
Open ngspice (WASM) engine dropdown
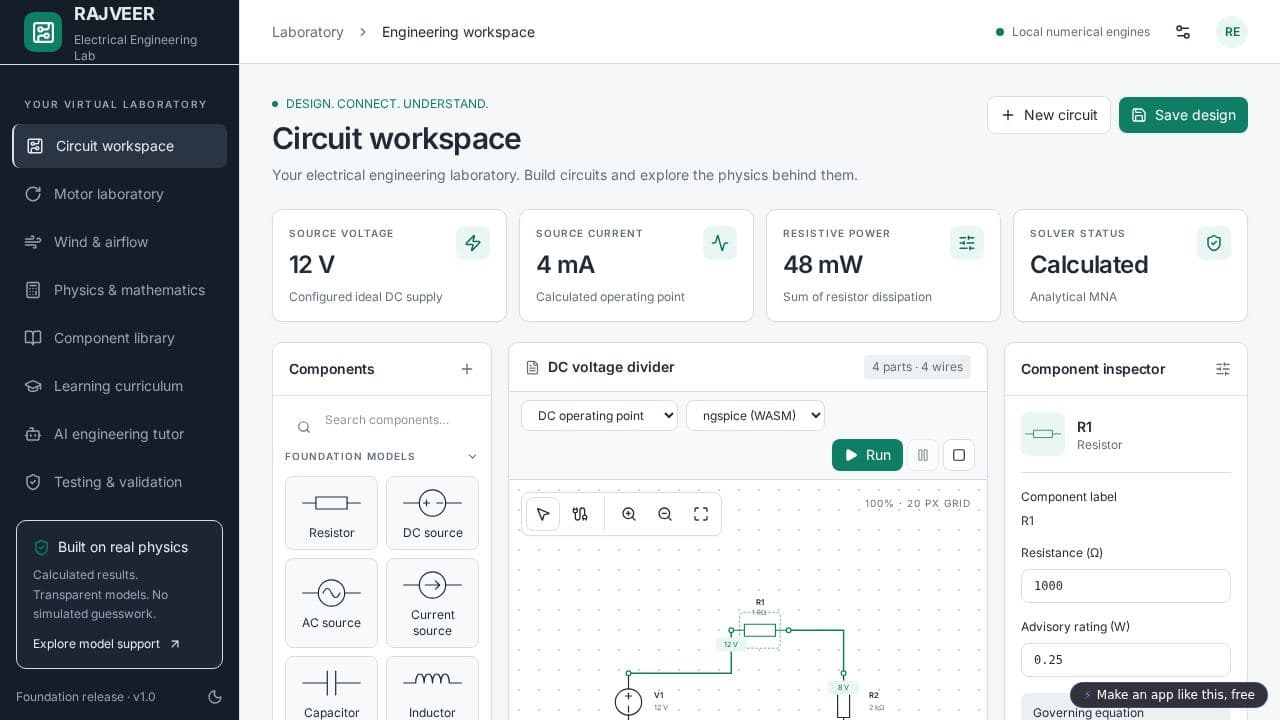pos(755,416)
